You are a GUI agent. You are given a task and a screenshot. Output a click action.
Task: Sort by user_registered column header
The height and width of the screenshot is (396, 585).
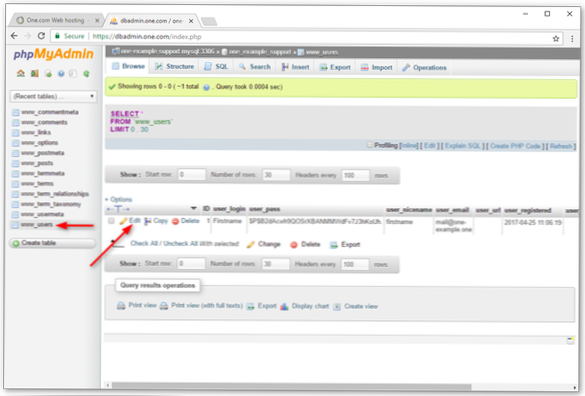click(528, 211)
